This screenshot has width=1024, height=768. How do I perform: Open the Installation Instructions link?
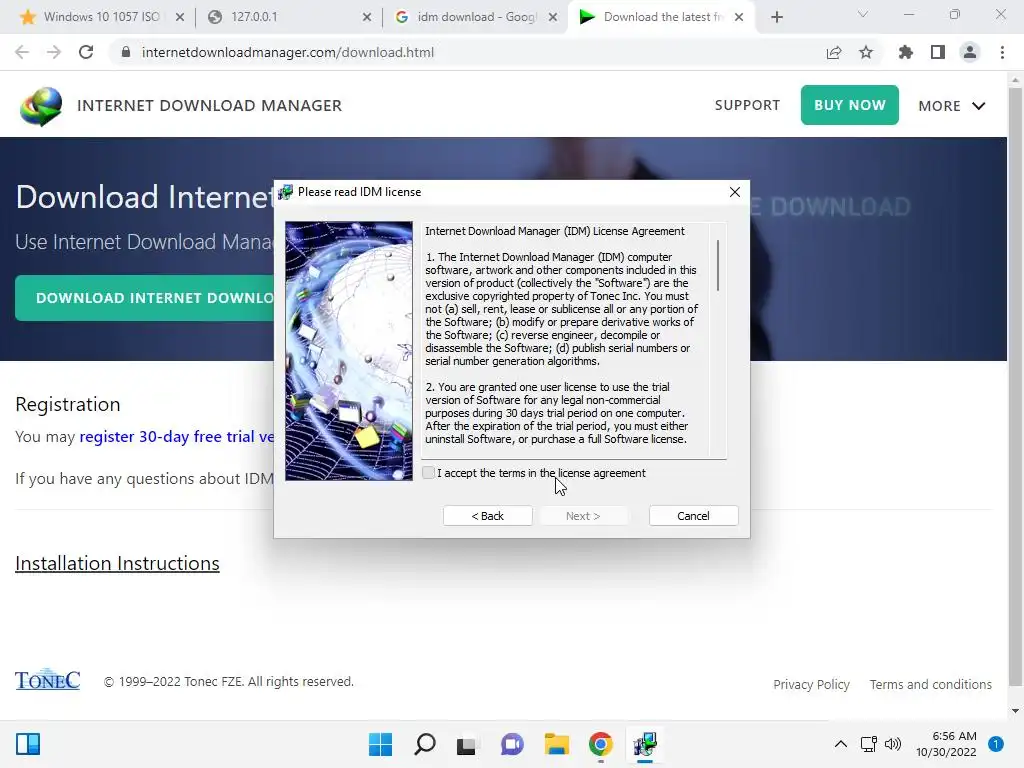pyautogui.click(x=118, y=563)
